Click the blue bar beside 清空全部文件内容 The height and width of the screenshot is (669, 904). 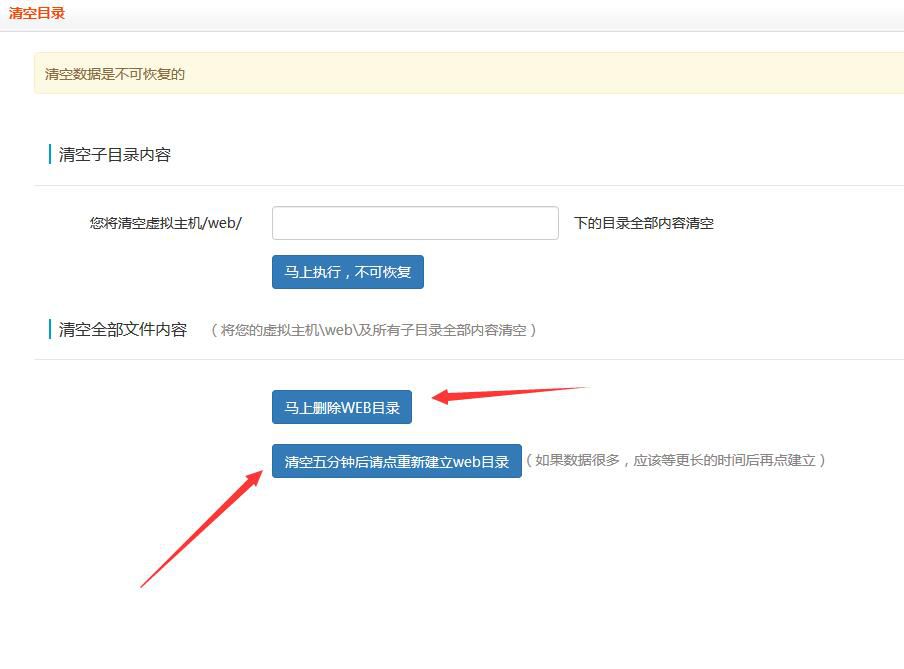(49, 329)
